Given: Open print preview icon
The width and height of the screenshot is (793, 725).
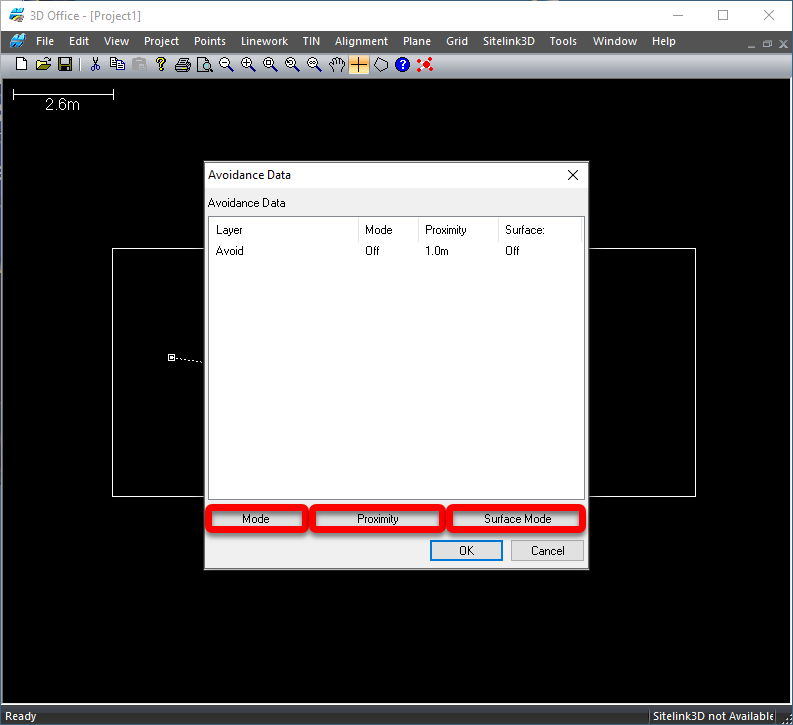Looking at the screenshot, I should (x=204, y=64).
